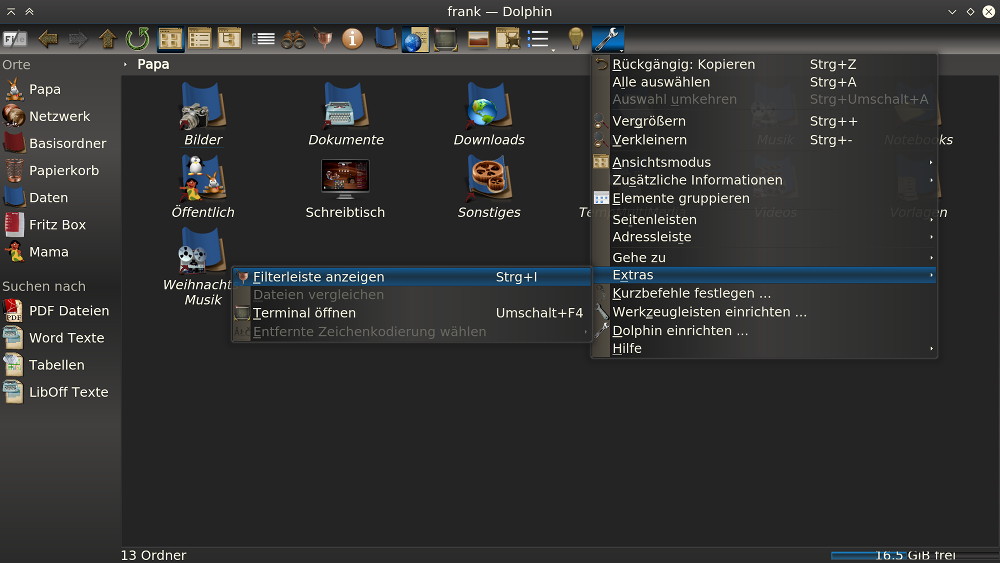Click the picture preview icon in the toolbar
This screenshot has width=1000, height=563.
[x=478, y=40]
